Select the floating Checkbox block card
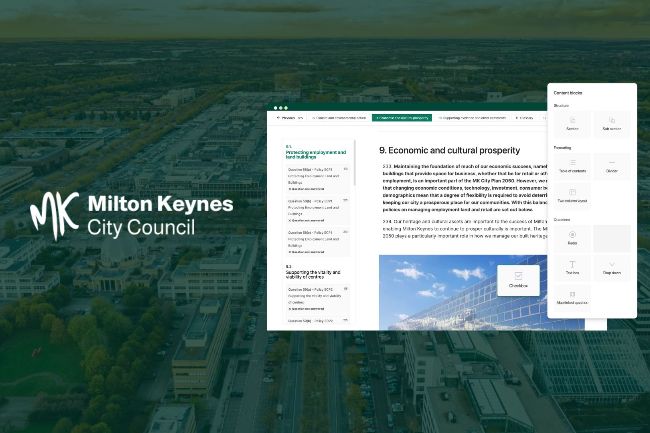Screen dimensions: 650x433 [x=518, y=281]
